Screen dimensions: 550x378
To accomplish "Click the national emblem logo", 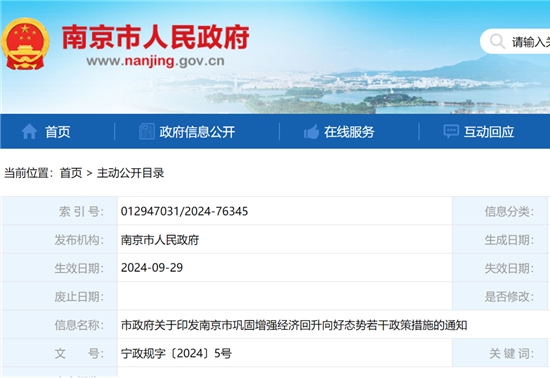I will [25, 43].
